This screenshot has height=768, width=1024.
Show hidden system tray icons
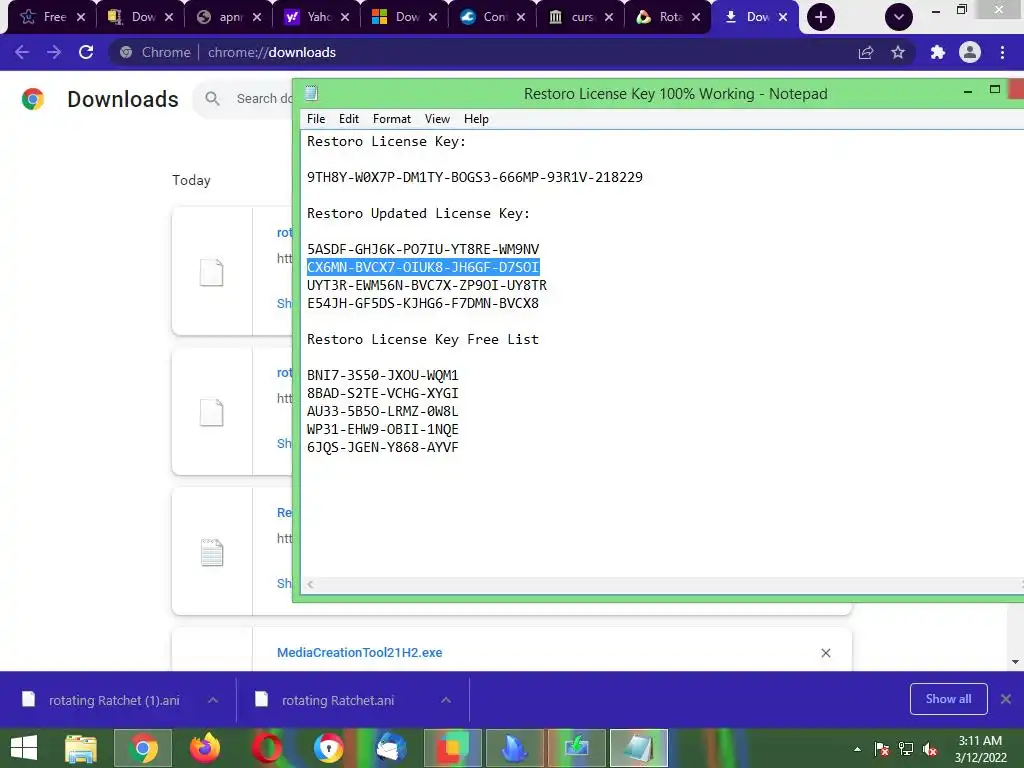tap(857, 749)
